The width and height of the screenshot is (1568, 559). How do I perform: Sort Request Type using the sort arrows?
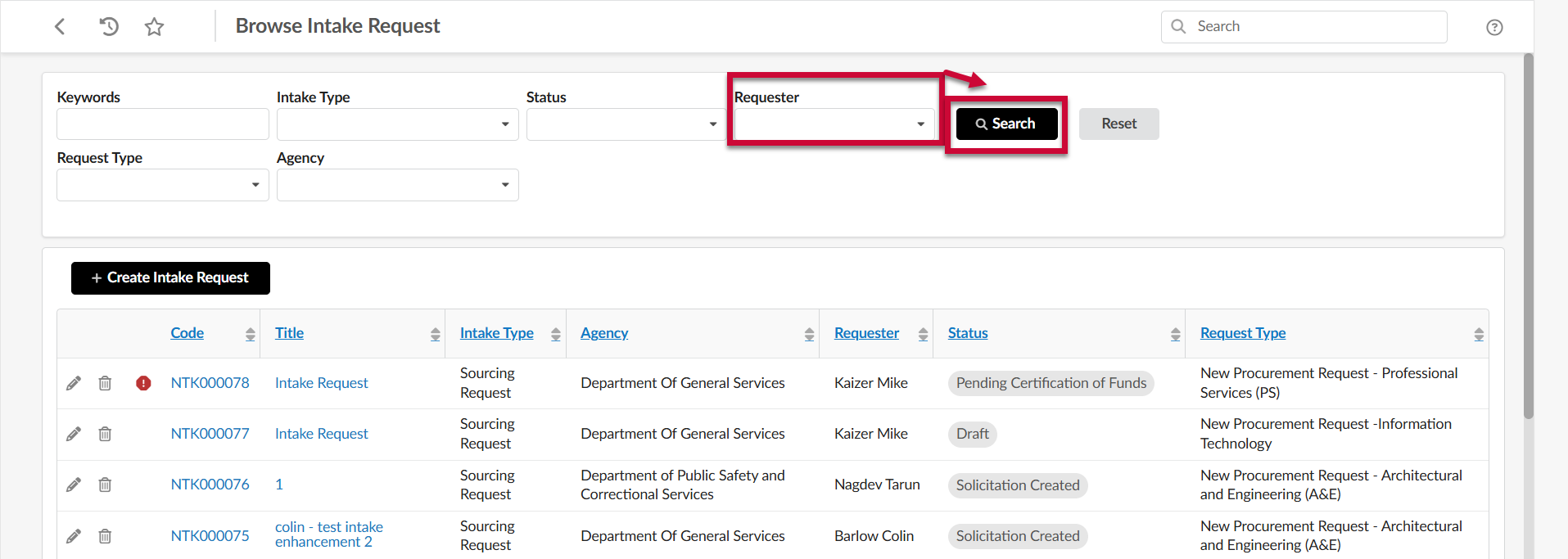tap(1478, 334)
